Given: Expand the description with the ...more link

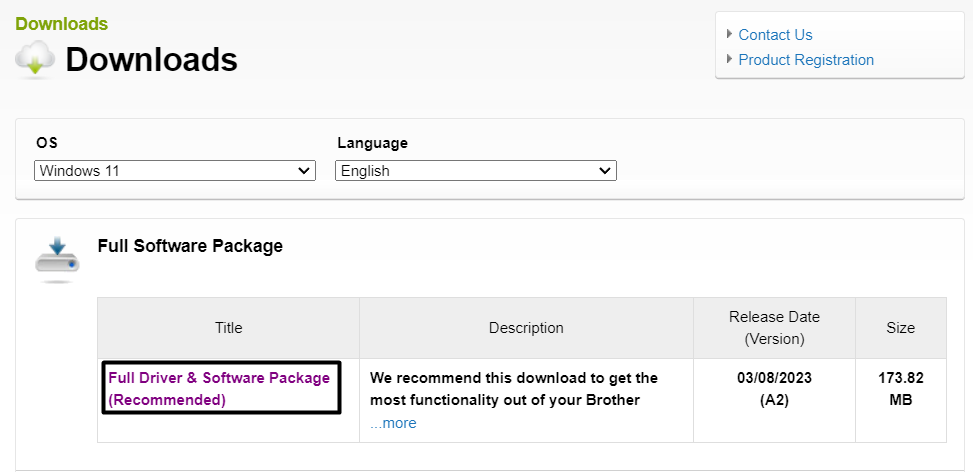Looking at the screenshot, I should click(393, 423).
